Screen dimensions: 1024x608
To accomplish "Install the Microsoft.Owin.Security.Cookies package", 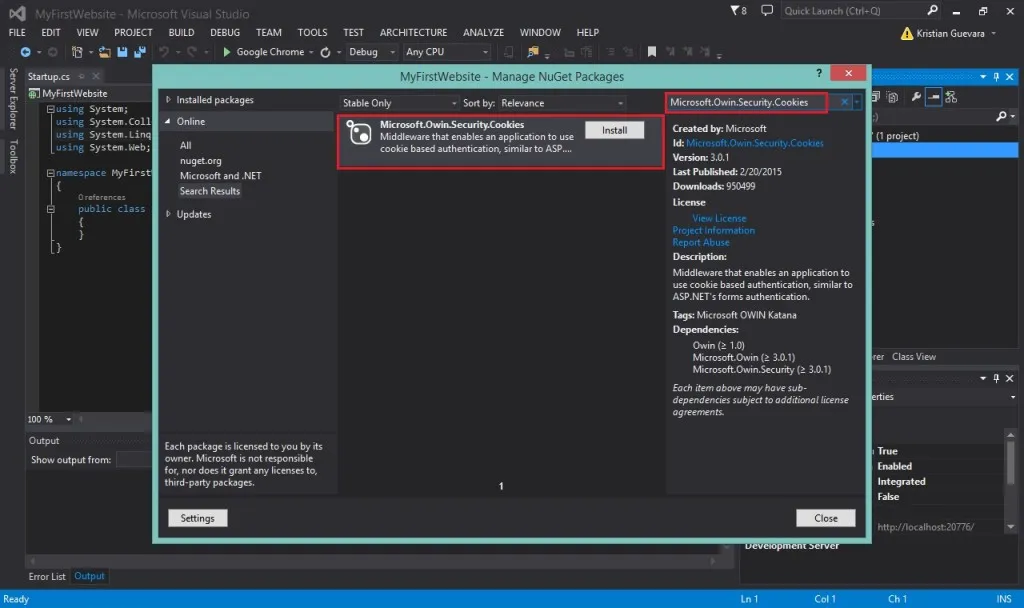I will tap(614, 130).
